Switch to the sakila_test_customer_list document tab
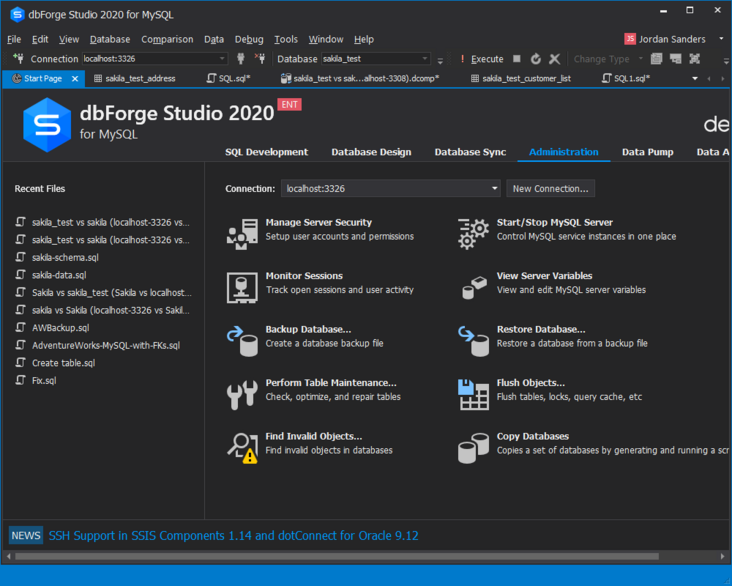Image resolution: width=732 pixels, height=586 pixels. point(526,78)
